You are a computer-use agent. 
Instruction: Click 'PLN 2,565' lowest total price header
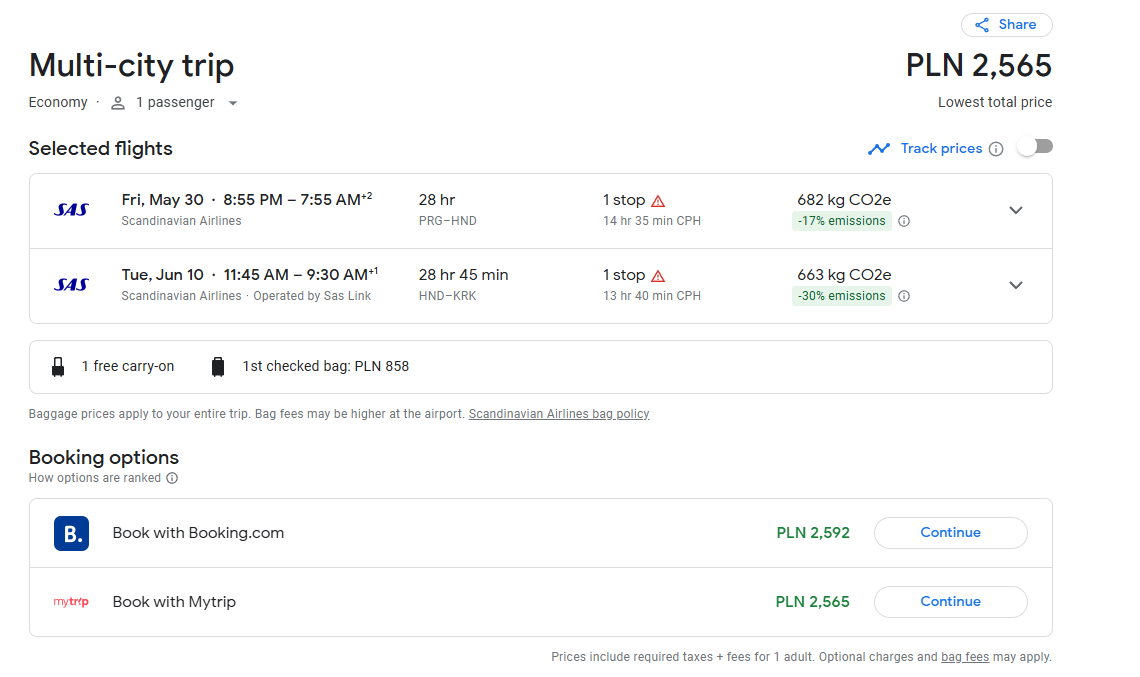(x=979, y=65)
